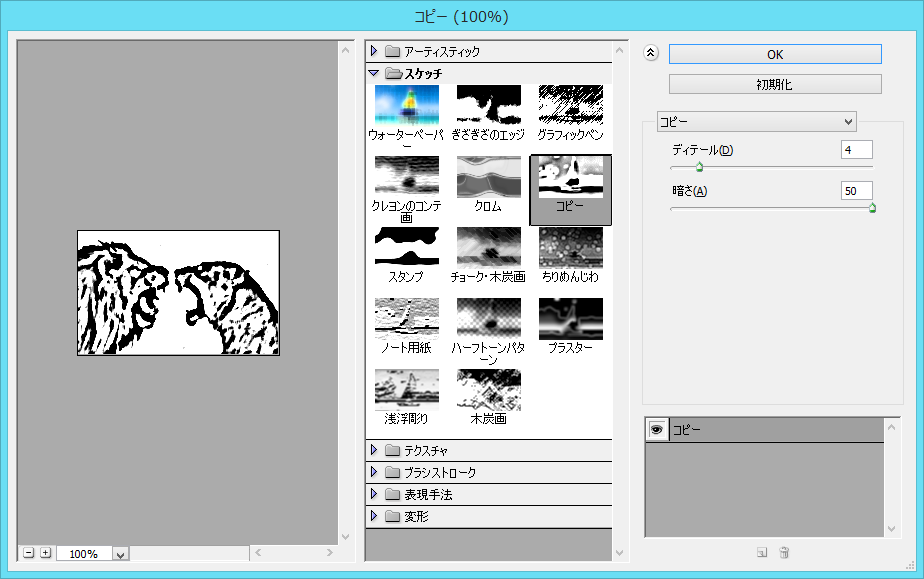Select the ウォーターペーパー filter thumbnail
924x579 pixels.
point(406,106)
